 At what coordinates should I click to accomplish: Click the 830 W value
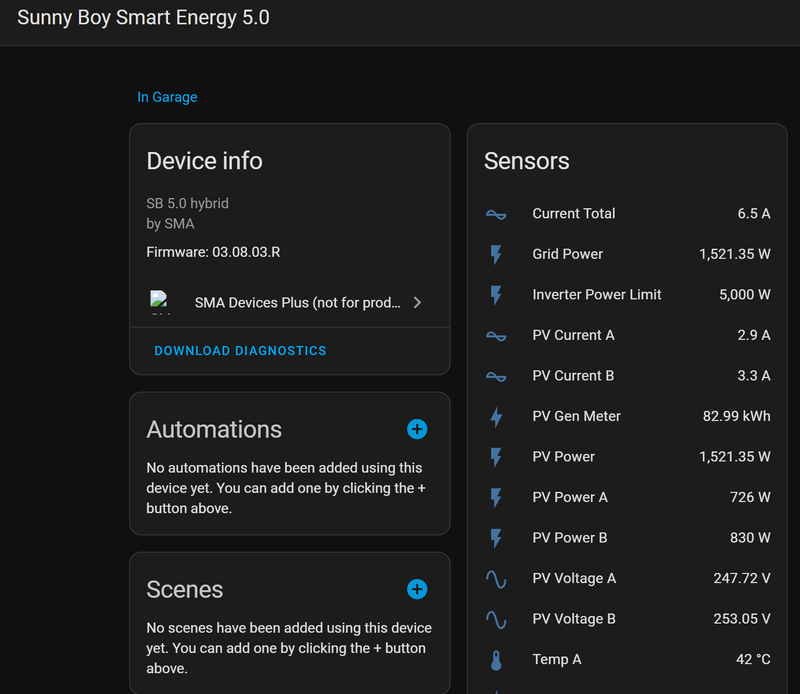point(750,538)
